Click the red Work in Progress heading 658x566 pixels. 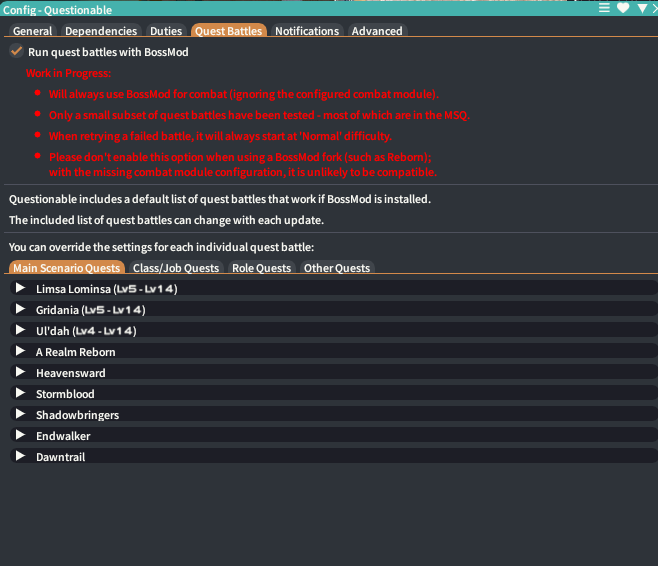68,73
